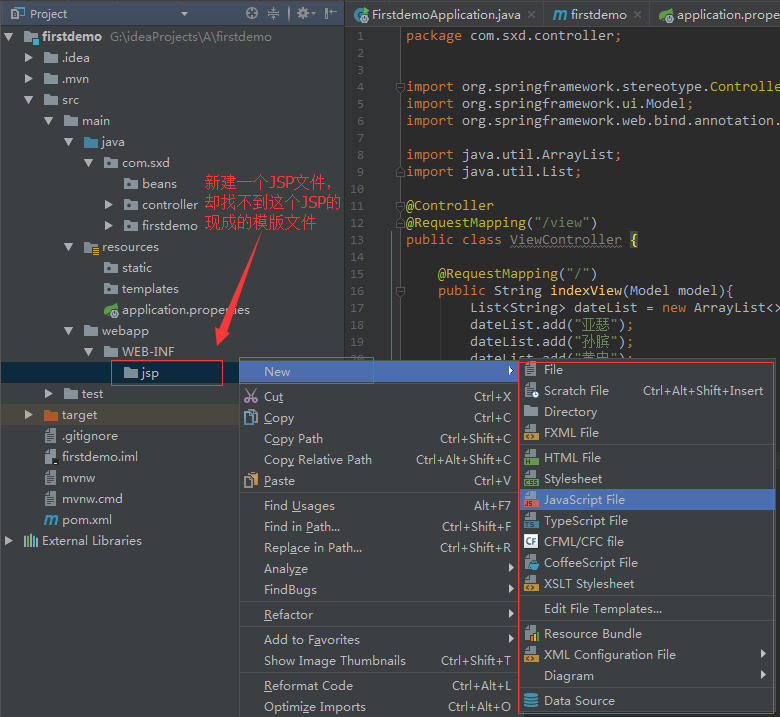The height and width of the screenshot is (717, 780).
Task: Select pom.xml in project tree
Action: click(x=78, y=519)
